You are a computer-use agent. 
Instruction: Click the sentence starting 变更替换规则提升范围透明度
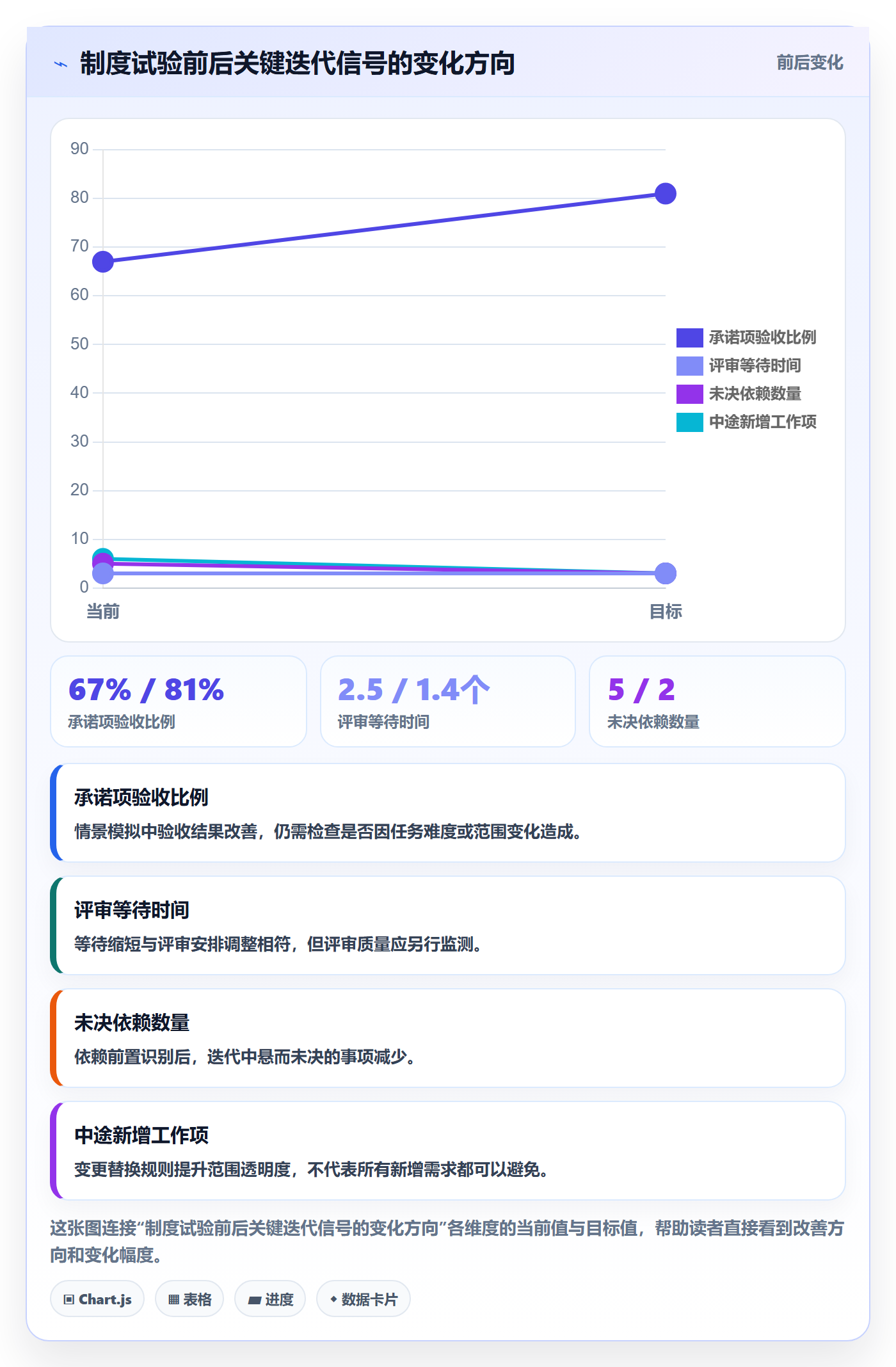coord(312,1169)
